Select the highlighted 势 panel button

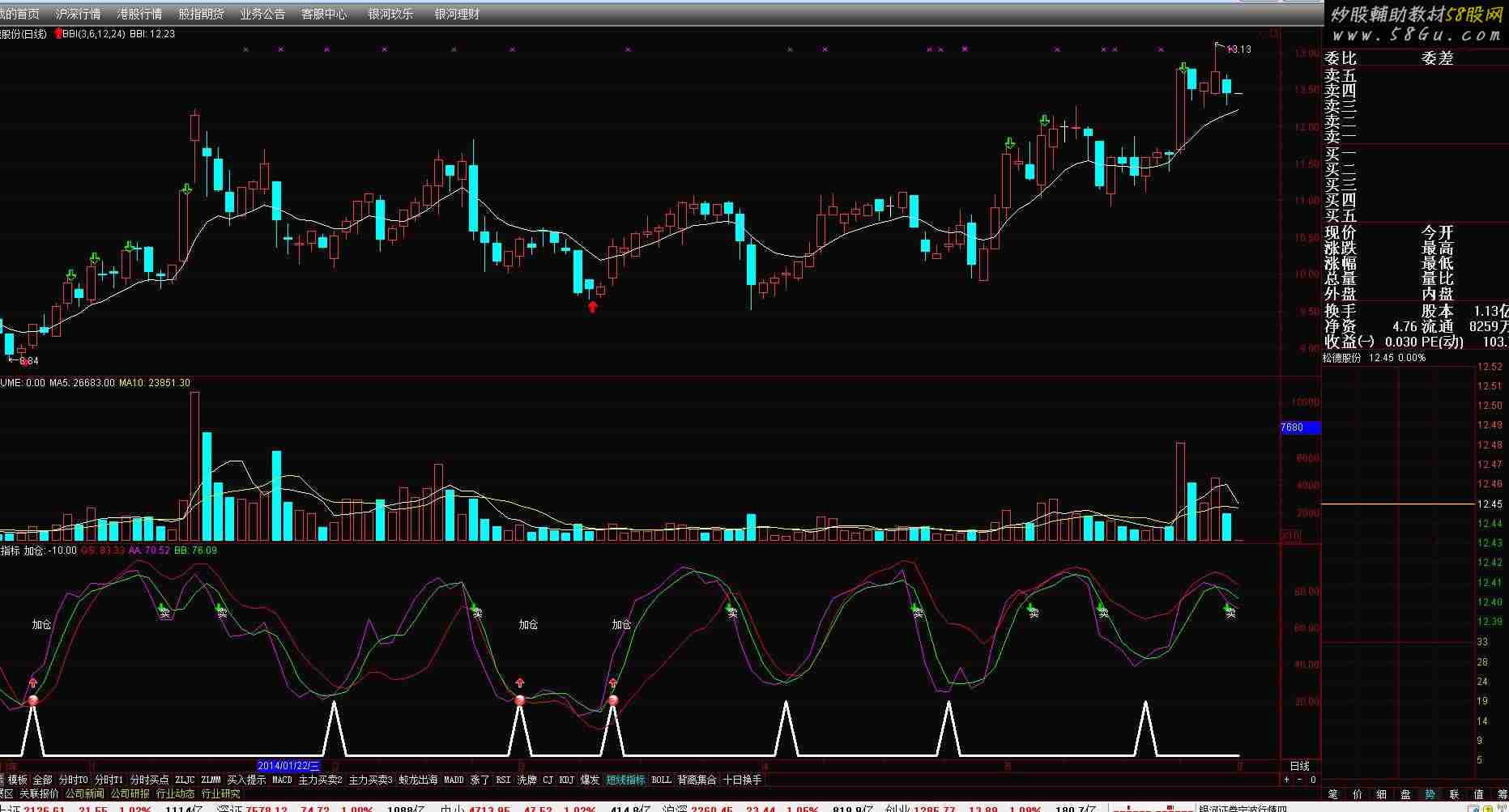click(x=1430, y=794)
